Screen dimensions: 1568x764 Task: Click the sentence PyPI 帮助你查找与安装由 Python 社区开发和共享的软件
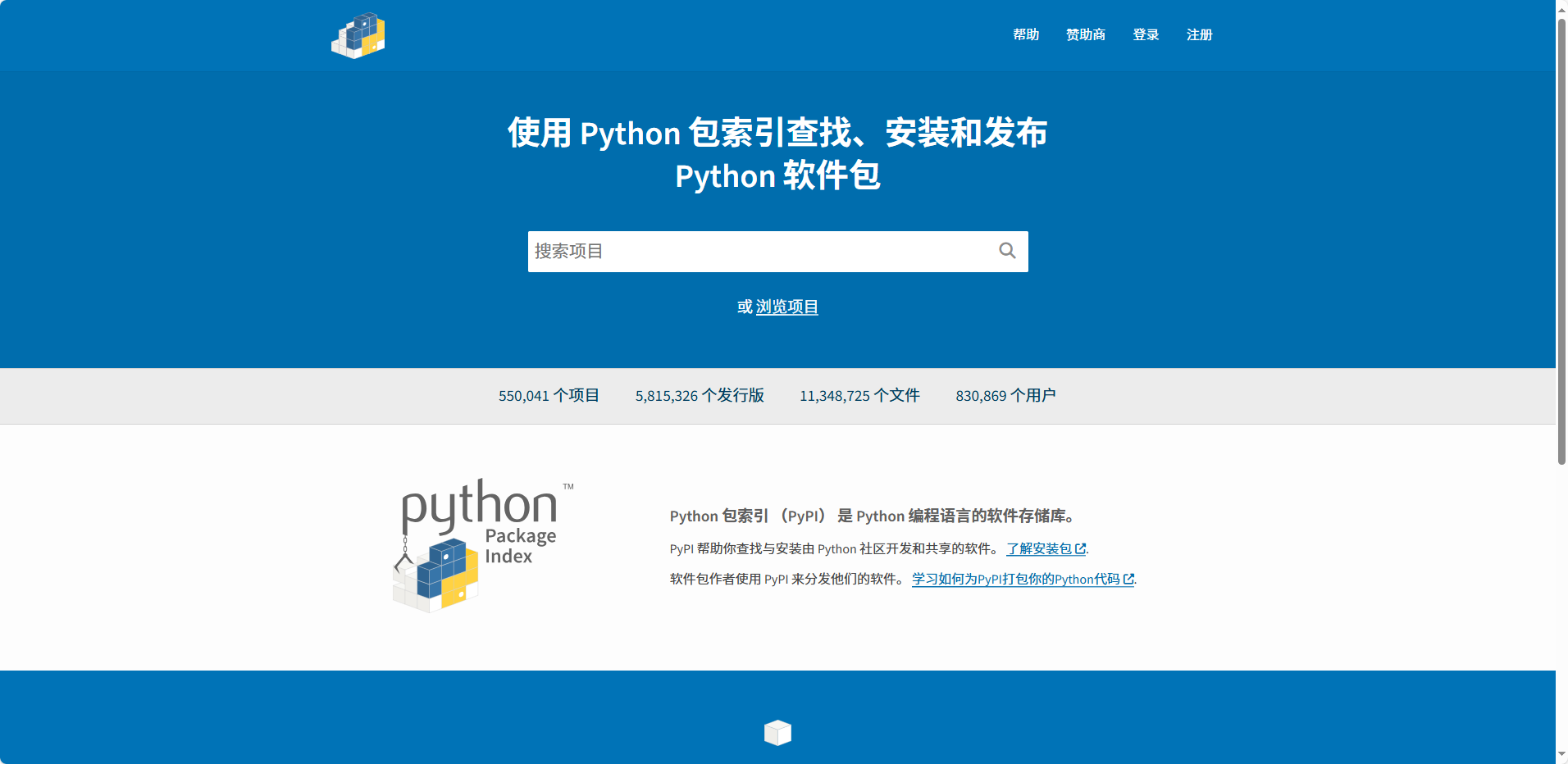click(x=835, y=548)
